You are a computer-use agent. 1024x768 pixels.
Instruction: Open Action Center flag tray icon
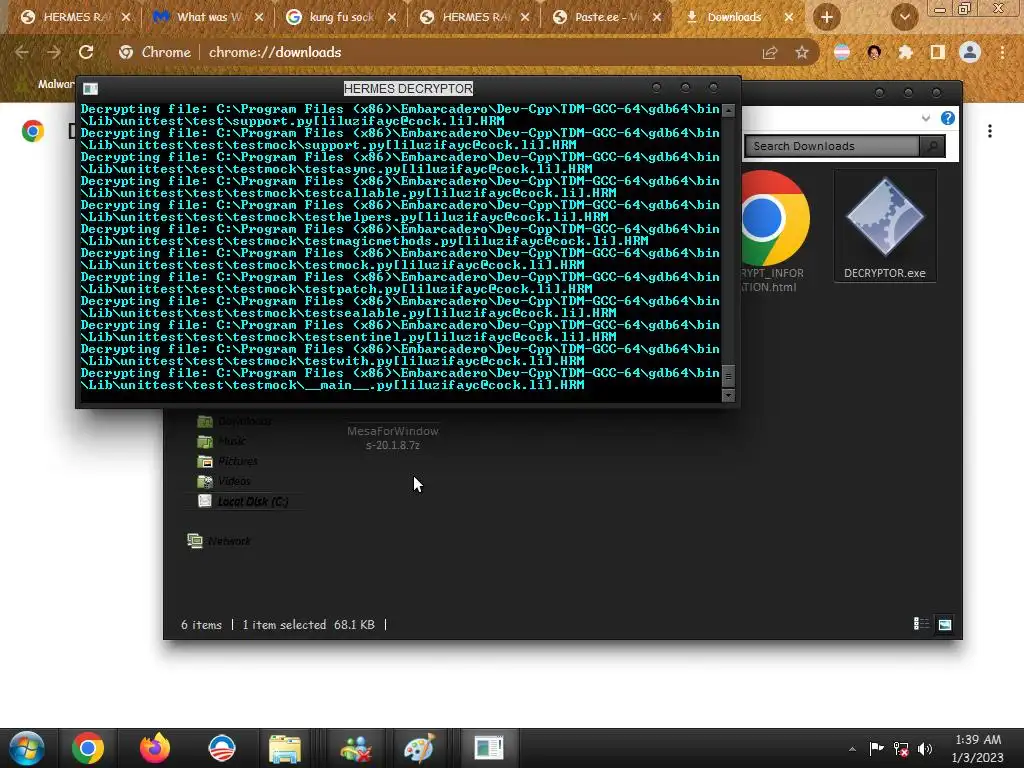click(876, 749)
